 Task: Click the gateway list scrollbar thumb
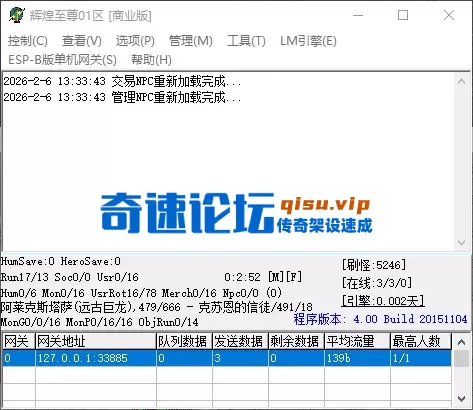(x=461, y=358)
